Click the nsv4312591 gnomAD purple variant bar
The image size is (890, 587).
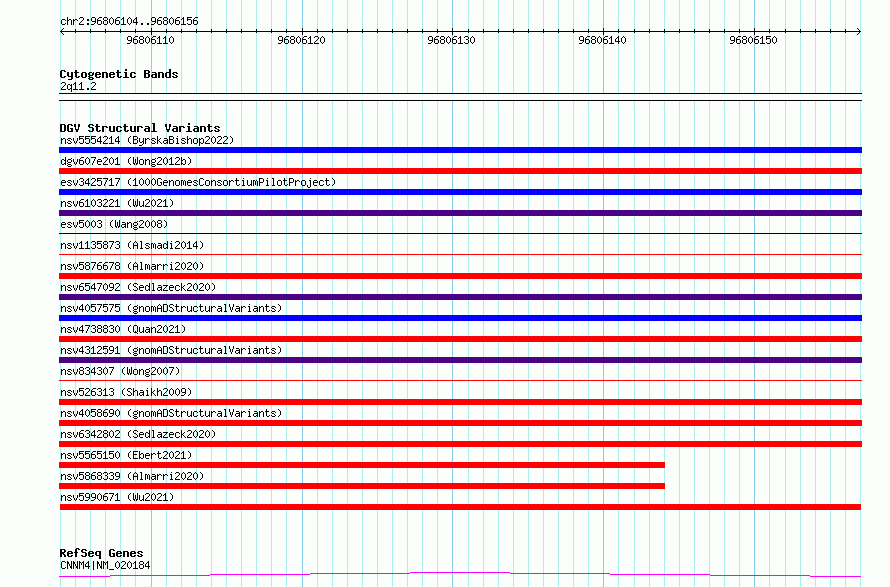[460, 360]
